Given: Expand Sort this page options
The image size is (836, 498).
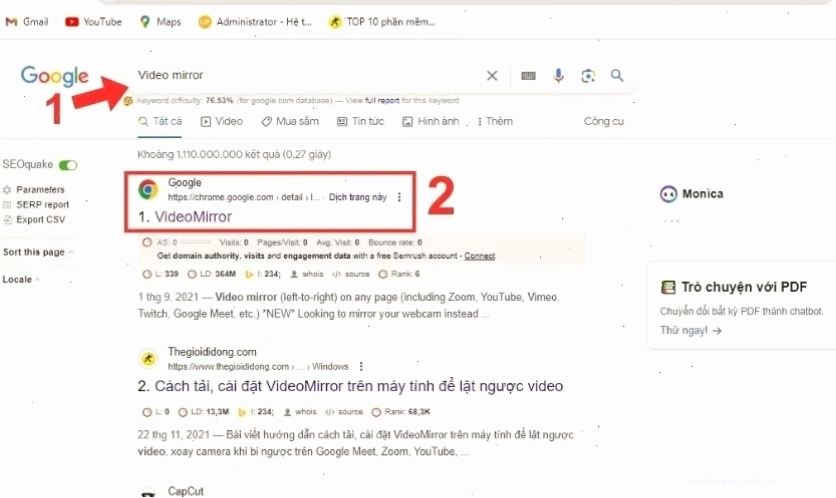Looking at the screenshot, I should (x=38, y=252).
